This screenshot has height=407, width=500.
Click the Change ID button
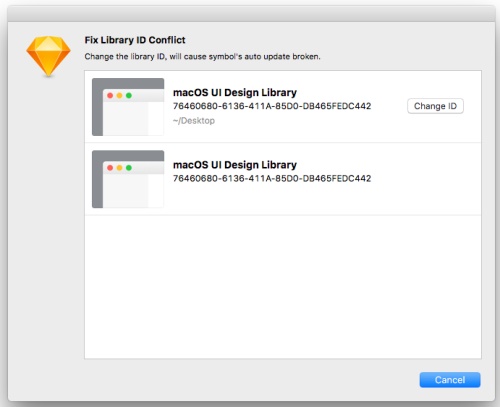click(x=435, y=106)
